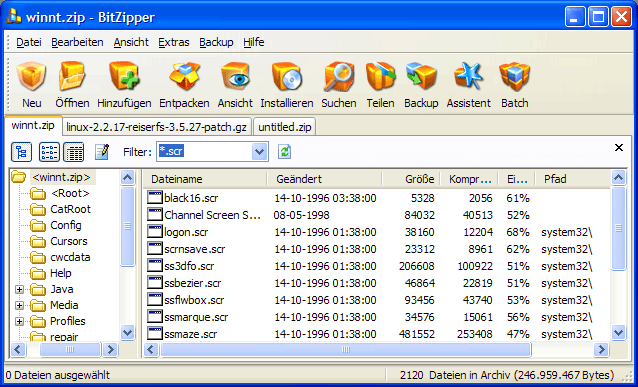This screenshot has height=387, width=638.
Task: Click file list scroll down arrow
Action: pos(618,332)
